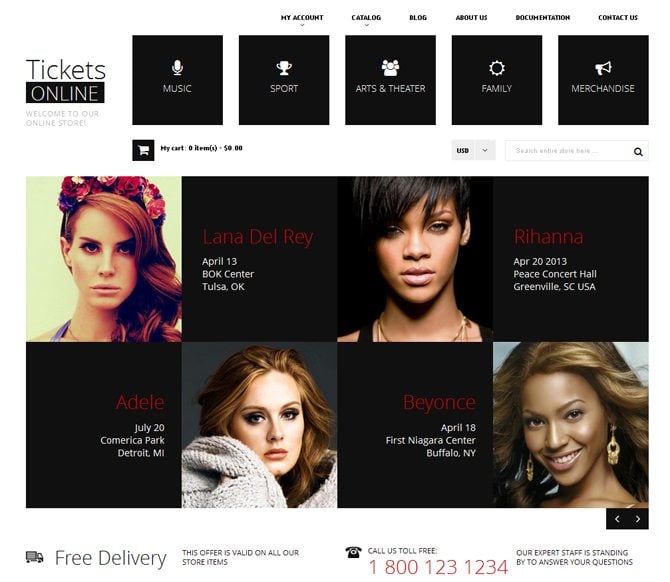Click the Lana Del Rey event title
Image resolution: width=670 pixels, height=582 pixels.
tap(258, 237)
